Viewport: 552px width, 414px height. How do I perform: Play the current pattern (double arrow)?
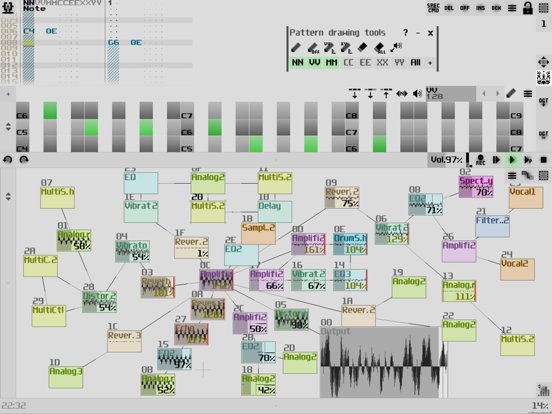click(528, 160)
